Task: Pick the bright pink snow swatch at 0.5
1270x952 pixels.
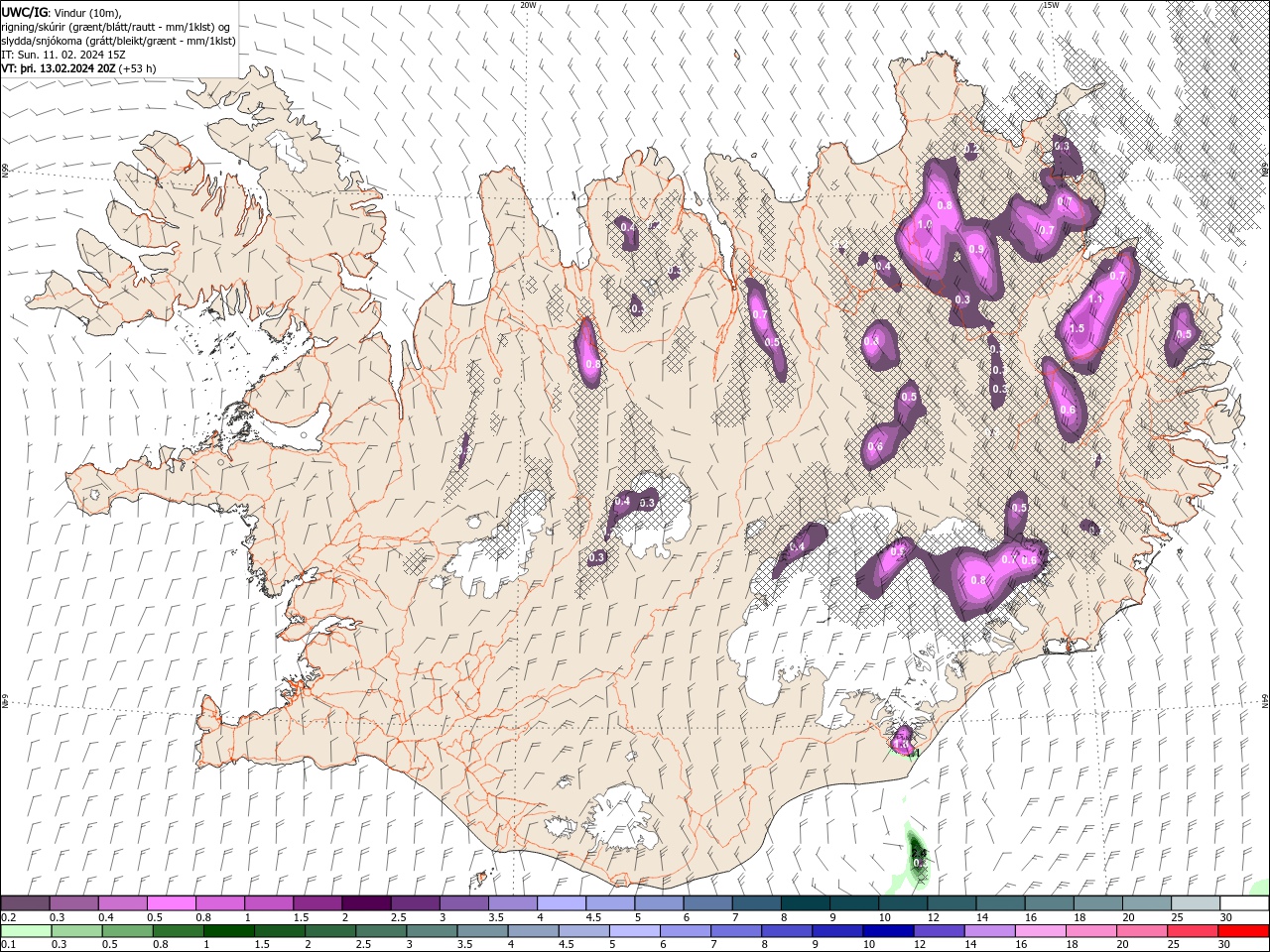Action: [172, 903]
